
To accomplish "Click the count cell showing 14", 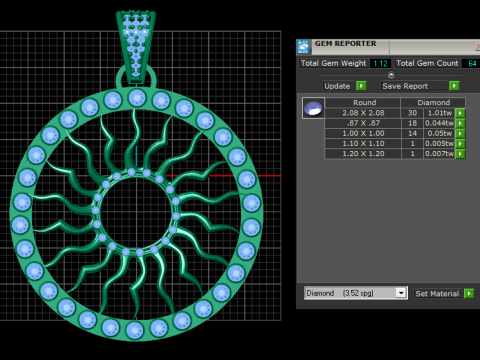I will [x=412, y=134].
